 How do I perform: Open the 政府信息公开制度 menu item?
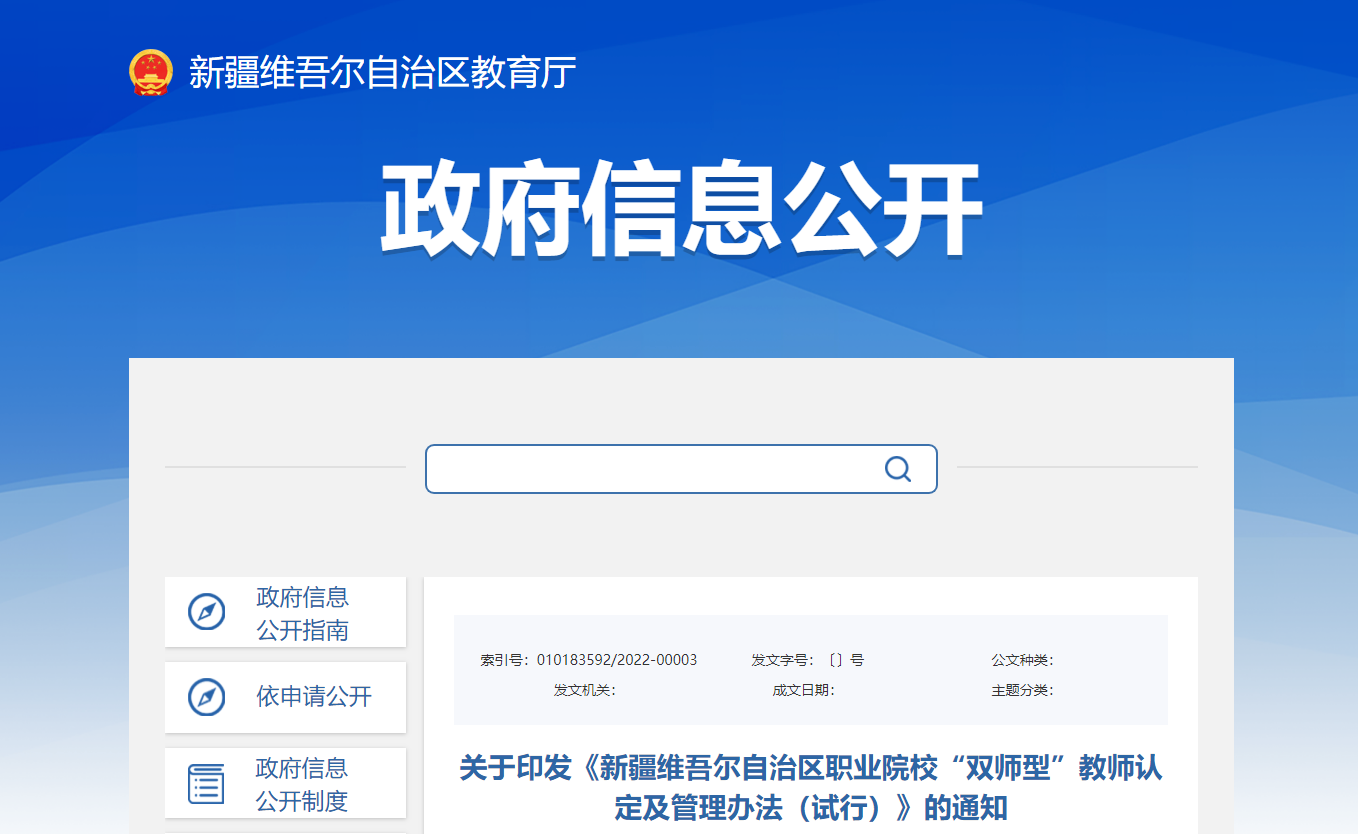(x=285, y=783)
